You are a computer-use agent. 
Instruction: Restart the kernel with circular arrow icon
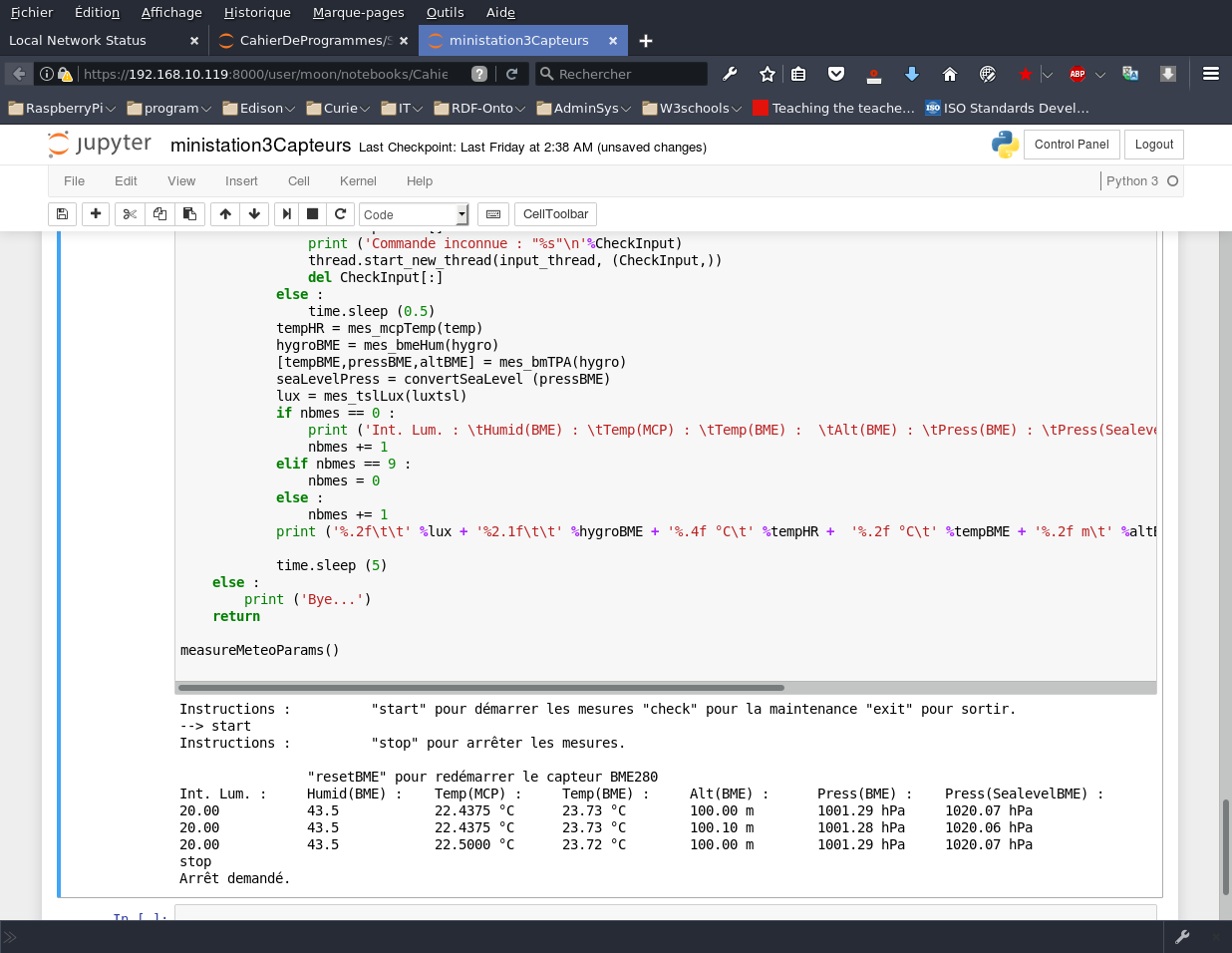[341, 214]
